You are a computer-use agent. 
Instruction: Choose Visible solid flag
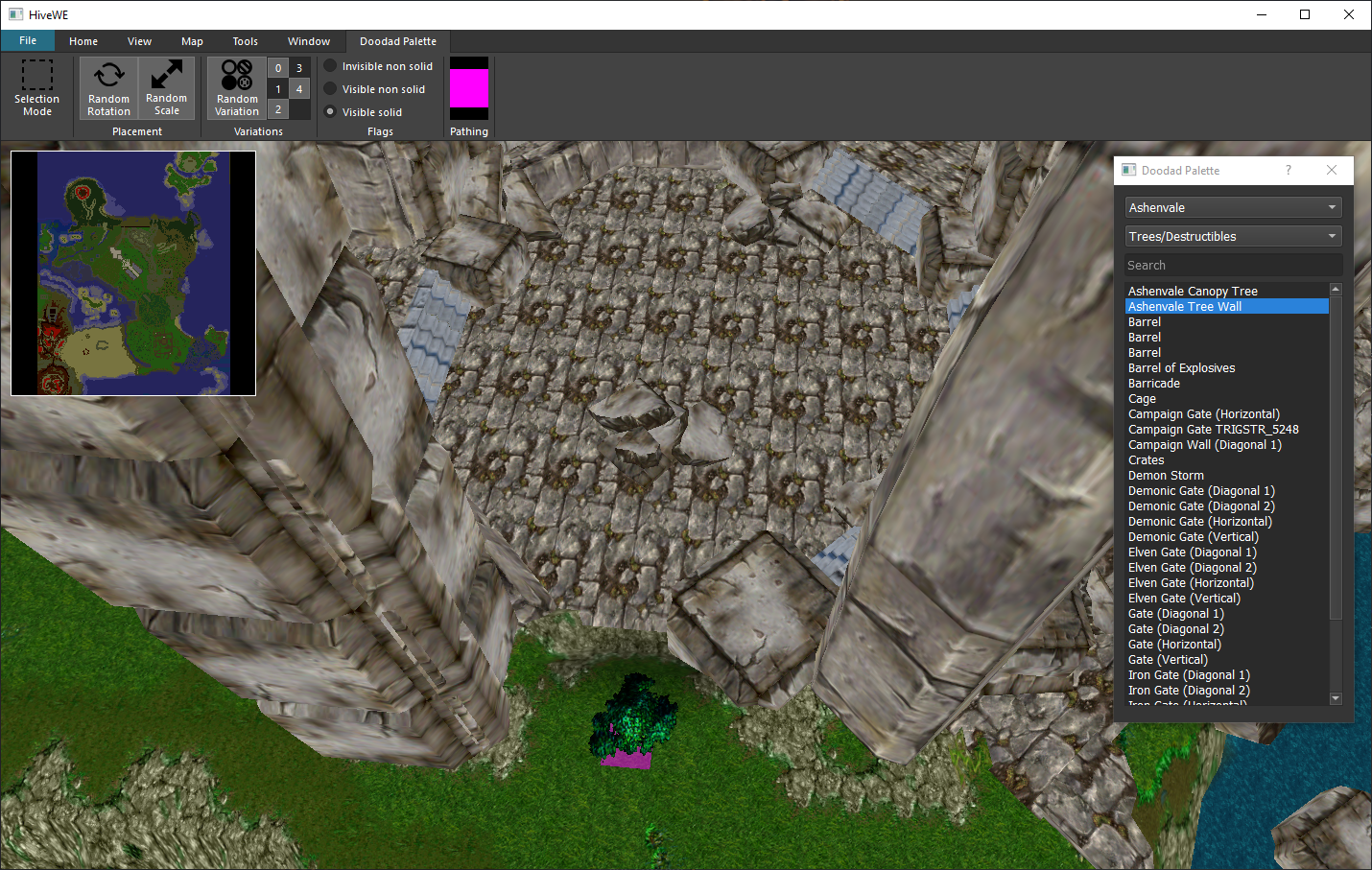[x=364, y=112]
